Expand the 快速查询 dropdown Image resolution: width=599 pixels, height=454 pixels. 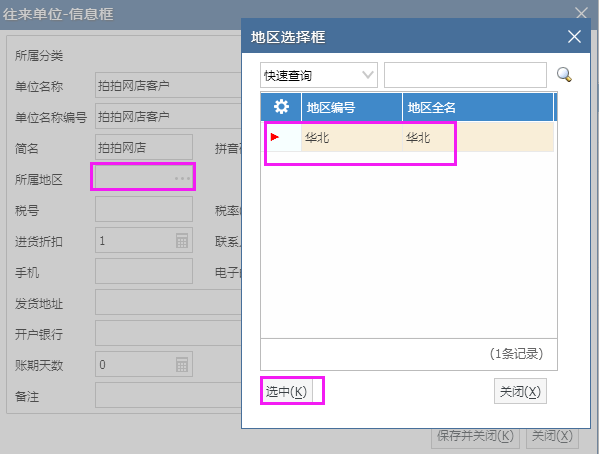(x=368, y=75)
